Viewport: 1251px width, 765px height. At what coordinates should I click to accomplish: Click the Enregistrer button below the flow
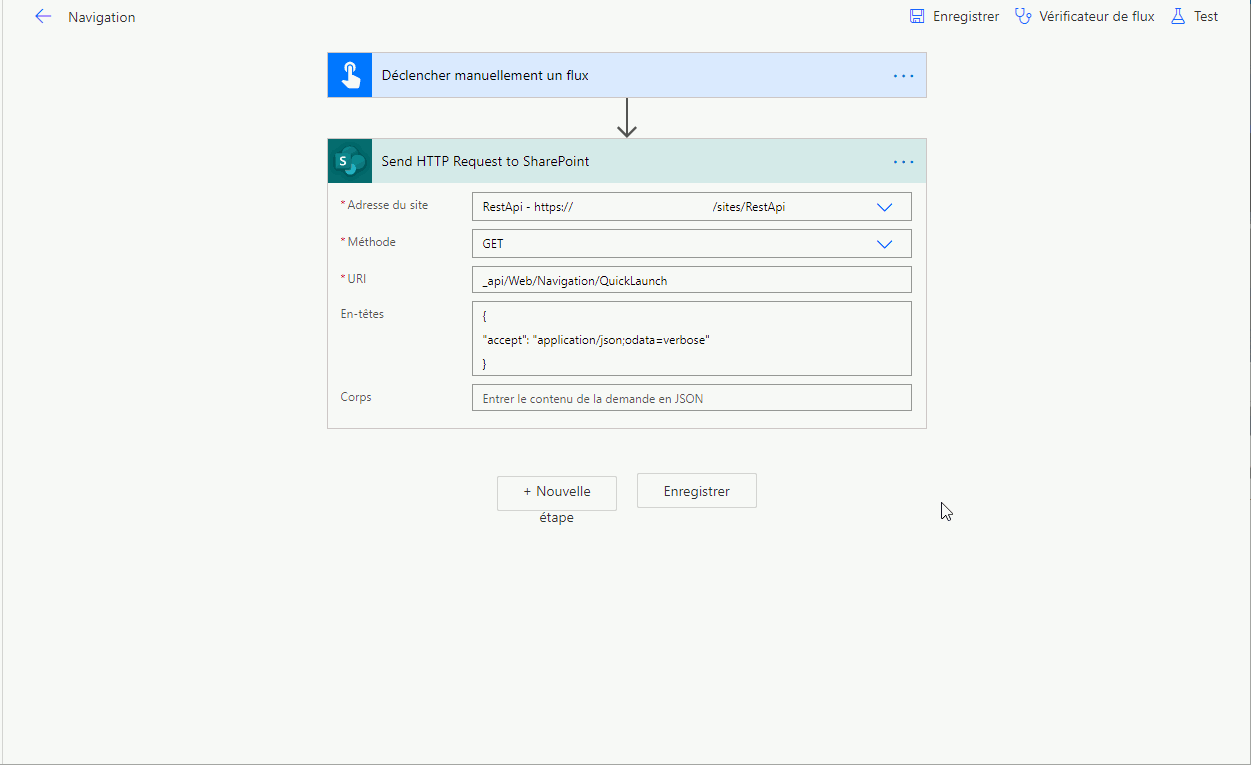coord(697,491)
